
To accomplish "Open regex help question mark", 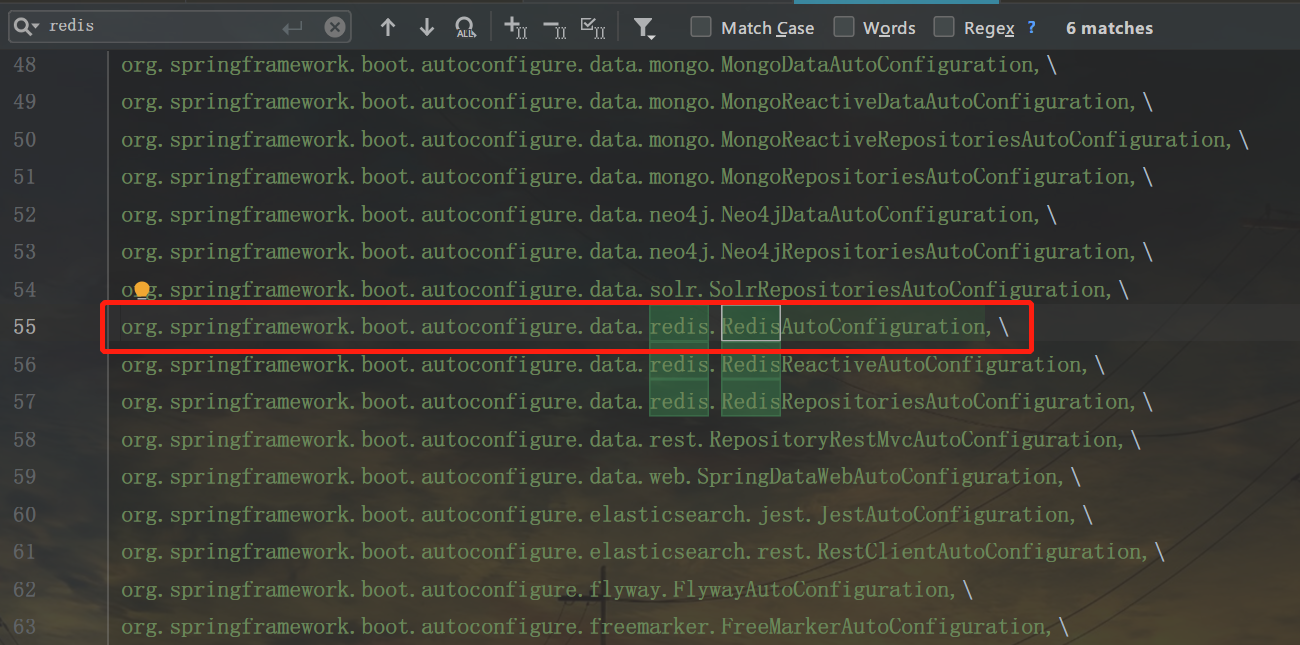I will [1032, 27].
